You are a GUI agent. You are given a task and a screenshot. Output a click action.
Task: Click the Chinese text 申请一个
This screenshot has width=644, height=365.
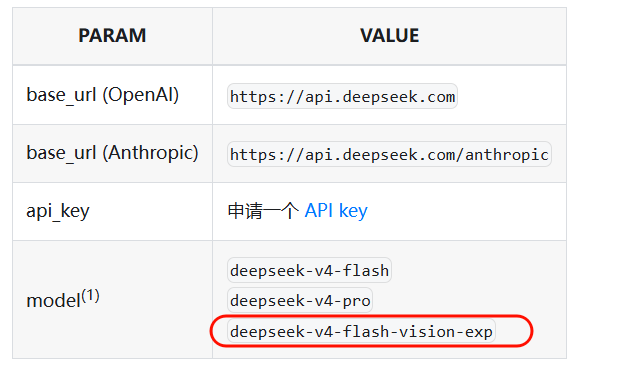(263, 211)
